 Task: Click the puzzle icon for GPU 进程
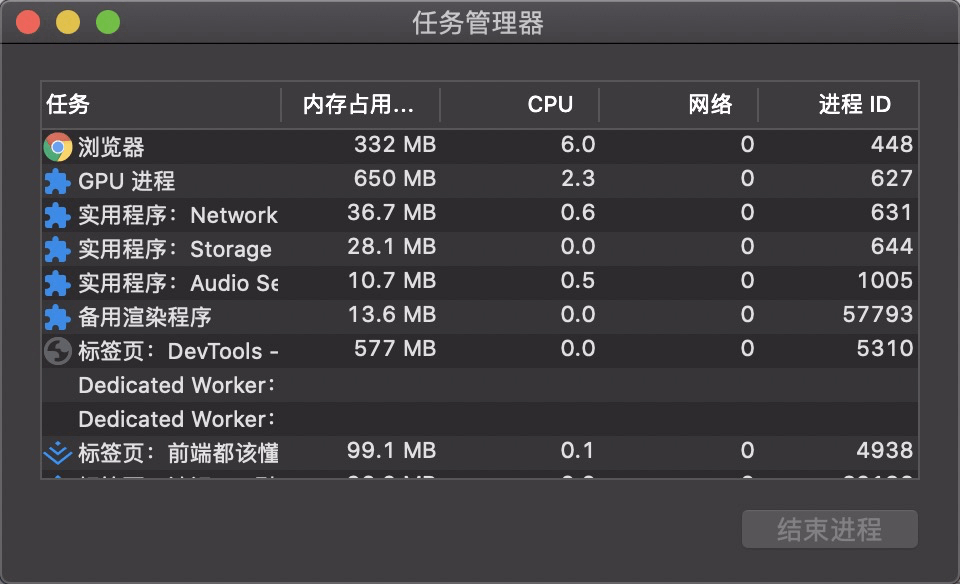pos(58,181)
